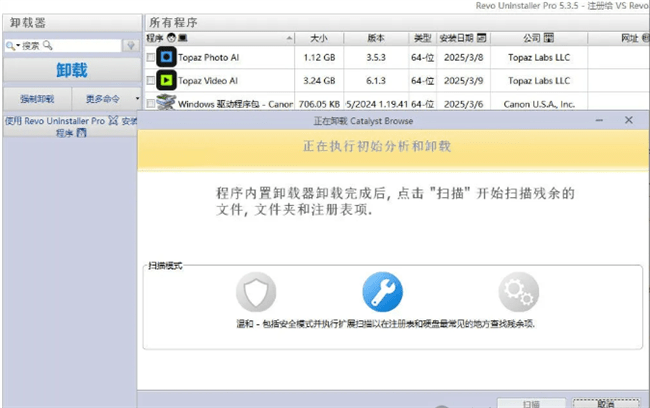Viewport: 650px width, 408px height.
Task: Sort by the Install Date column header
Action: click(463, 38)
